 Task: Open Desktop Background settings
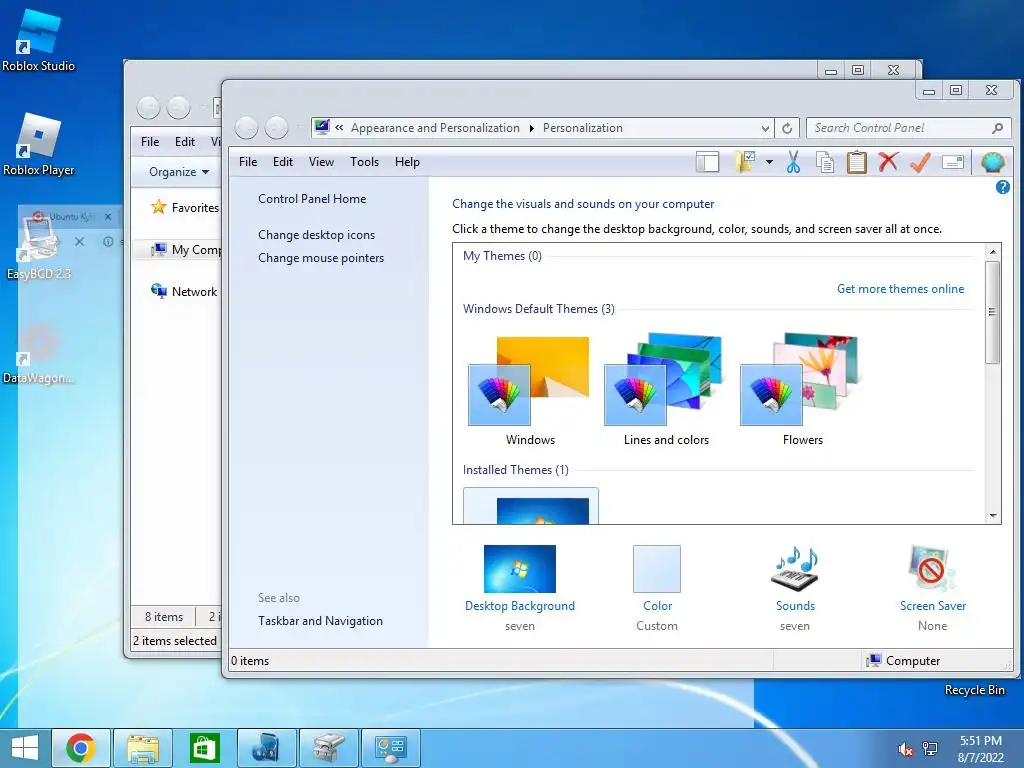pos(520,588)
